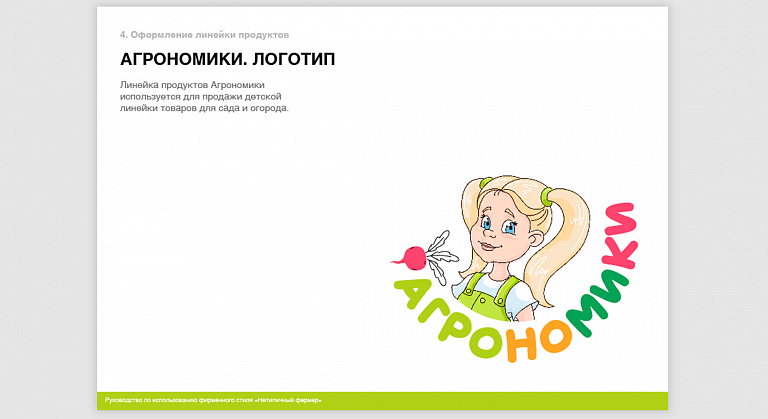Click the line 'используется для продажи детской'
The height and width of the screenshot is (419, 768).
pyautogui.click(x=200, y=97)
